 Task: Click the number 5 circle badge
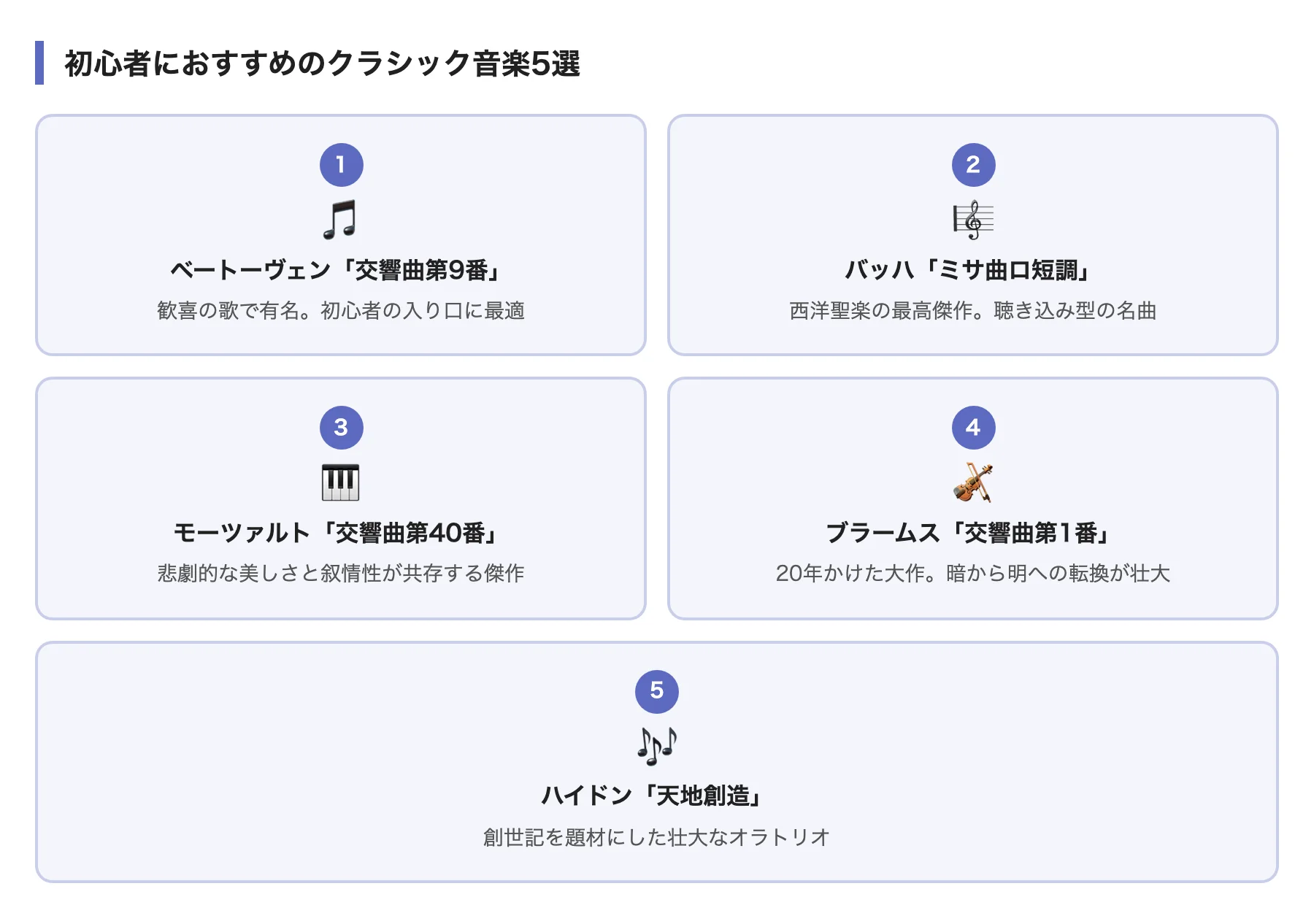656,691
